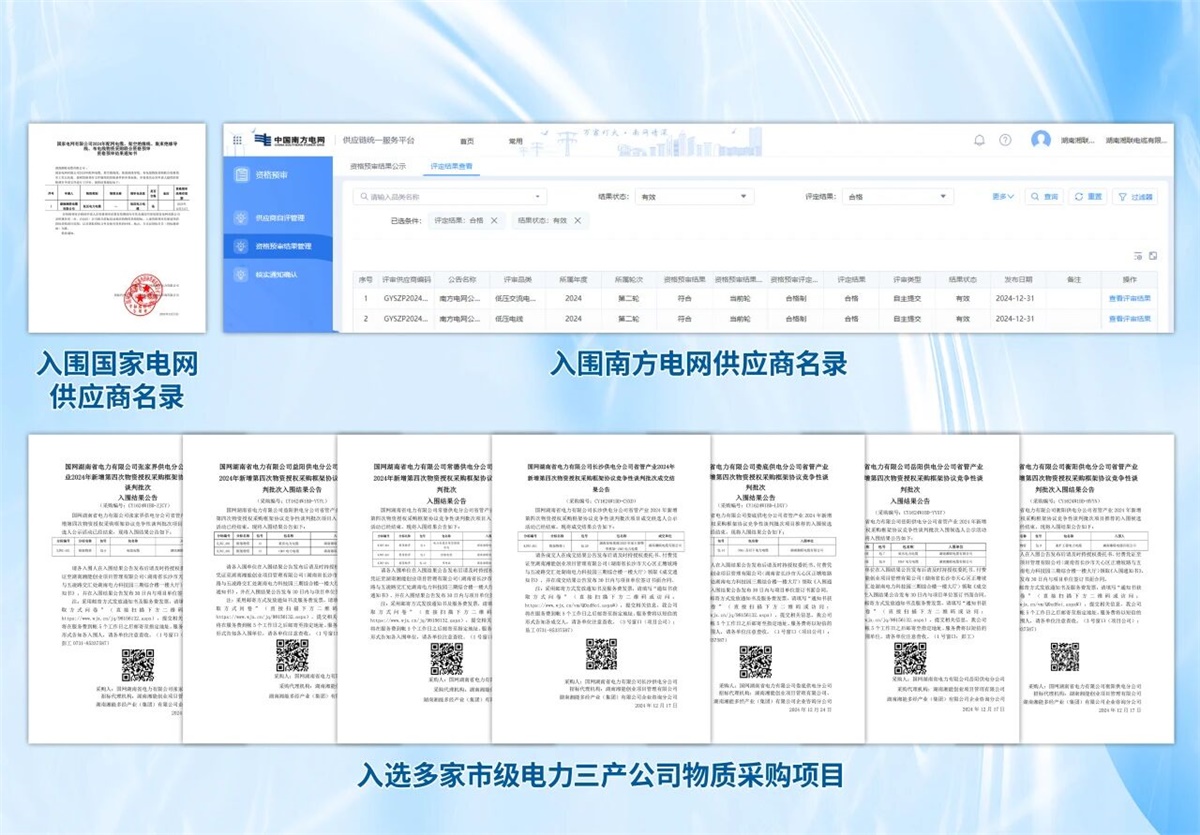The height and width of the screenshot is (835, 1200).
Task: Click fullscreen table icon above table
Action: click(x=1152, y=256)
